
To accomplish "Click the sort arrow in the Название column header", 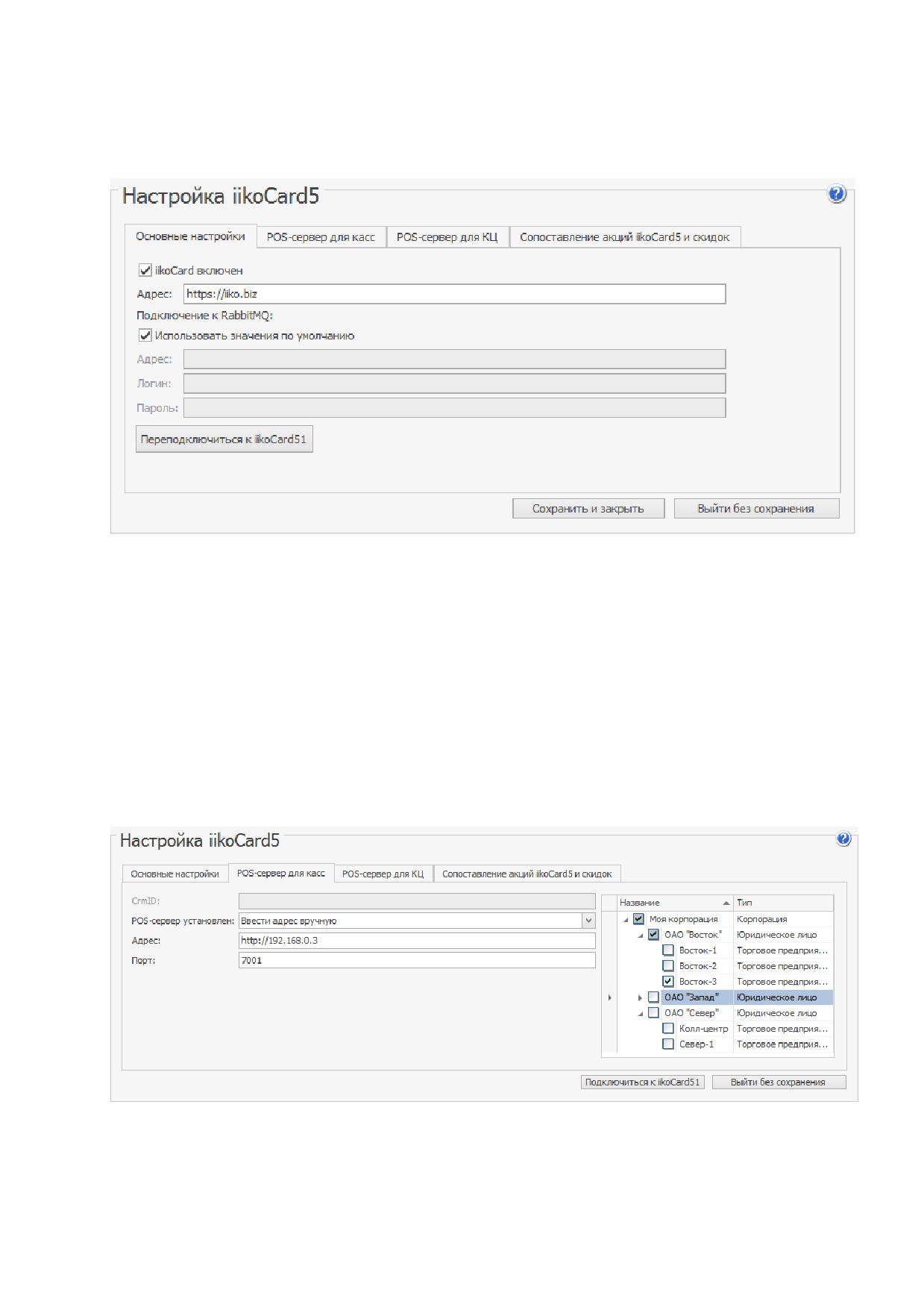I will pos(726,903).
